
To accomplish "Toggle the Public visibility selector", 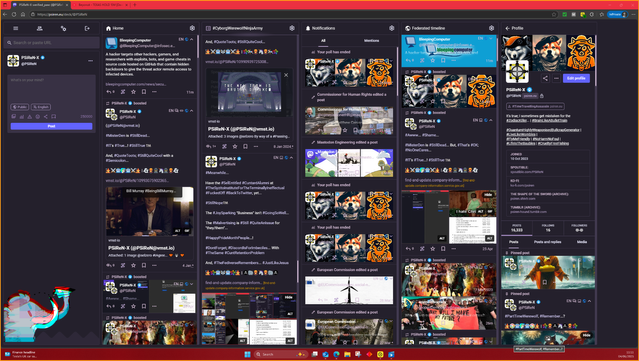I will coord(20,107).
